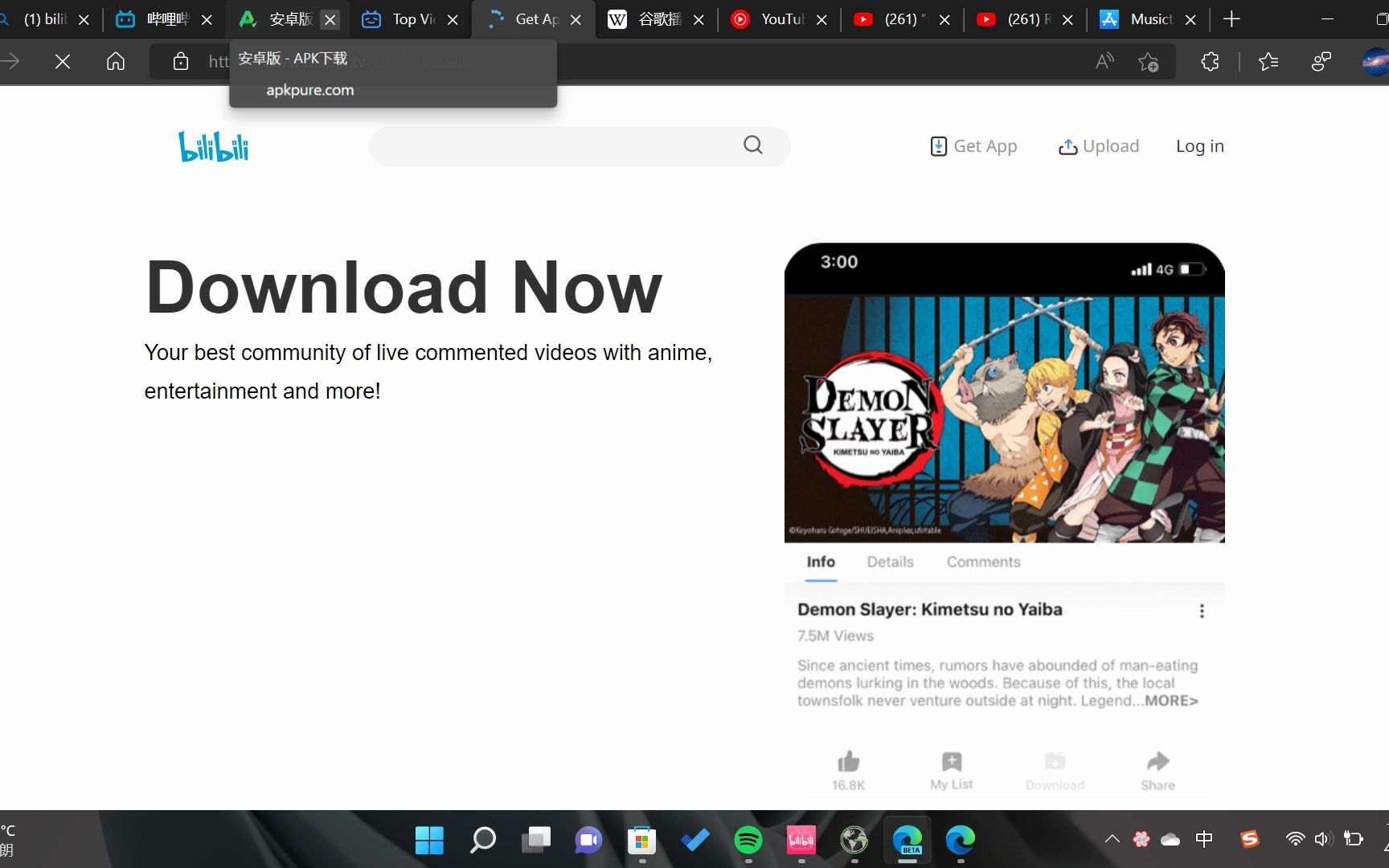Screen dimensions: 1389x868
Task: Open the Upload link
Action: pos(1099,146)
